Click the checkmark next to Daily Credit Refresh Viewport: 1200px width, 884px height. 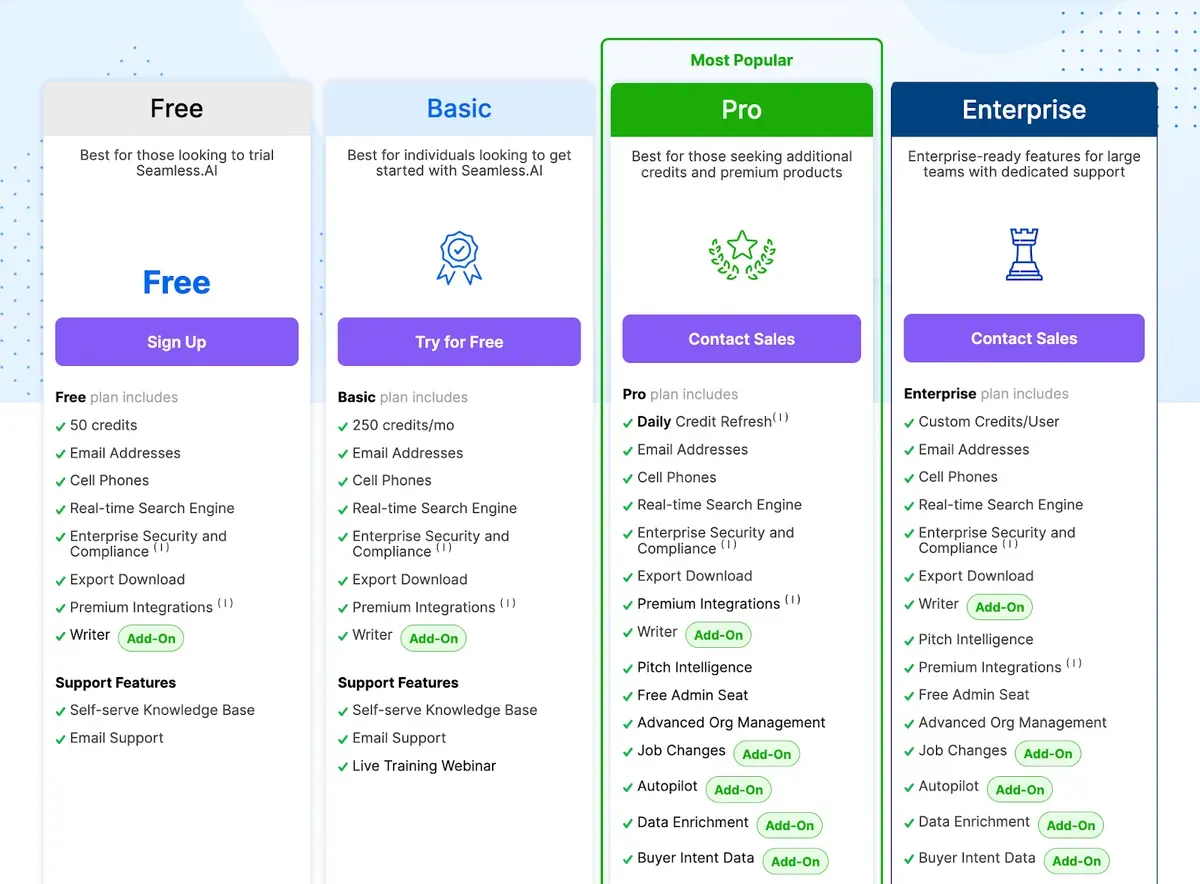[x=627, y=422]
